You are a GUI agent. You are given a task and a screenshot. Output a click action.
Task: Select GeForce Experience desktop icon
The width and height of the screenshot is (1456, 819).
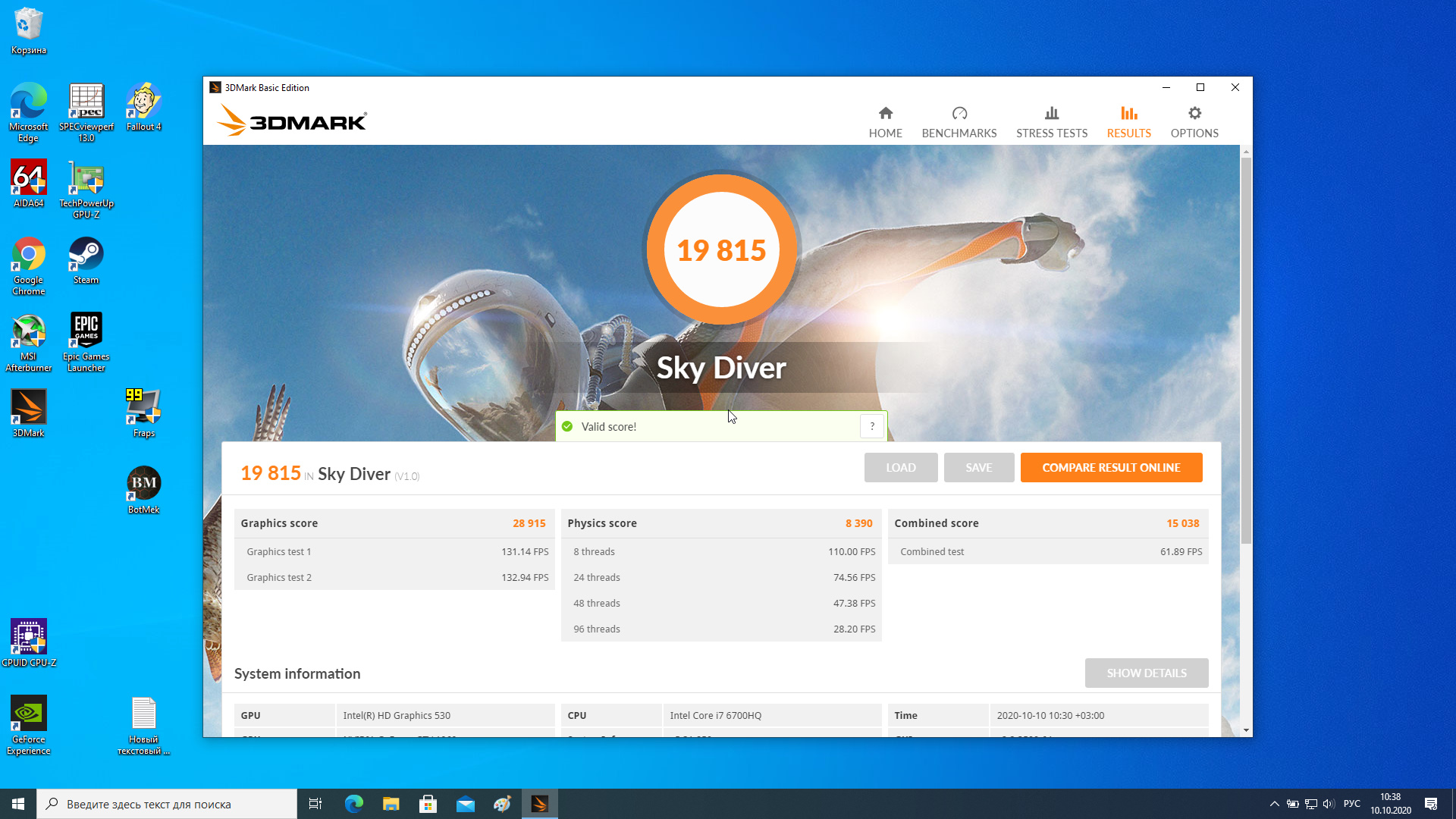click(x=29, y=726)
